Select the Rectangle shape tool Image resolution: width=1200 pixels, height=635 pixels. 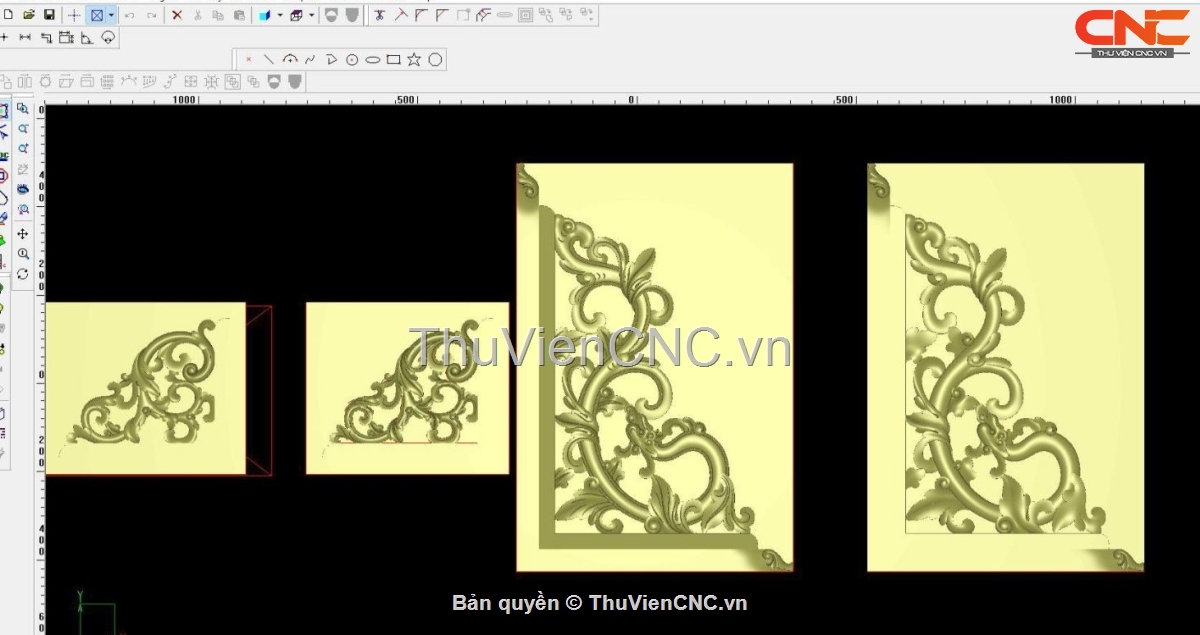pyautogui.click(x=393, y=60)
